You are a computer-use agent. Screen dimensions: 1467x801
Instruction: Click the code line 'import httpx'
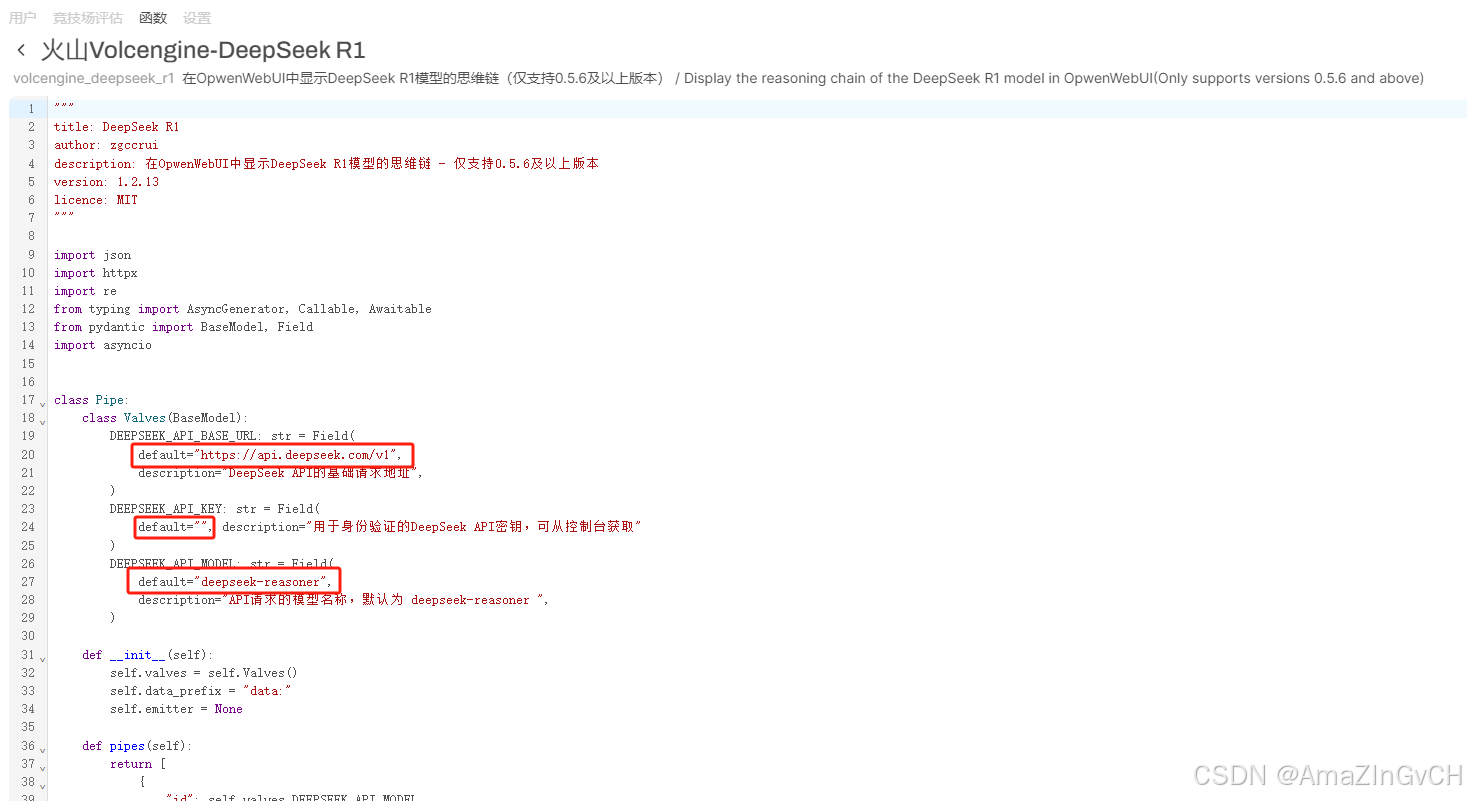(x=96, y=273)
